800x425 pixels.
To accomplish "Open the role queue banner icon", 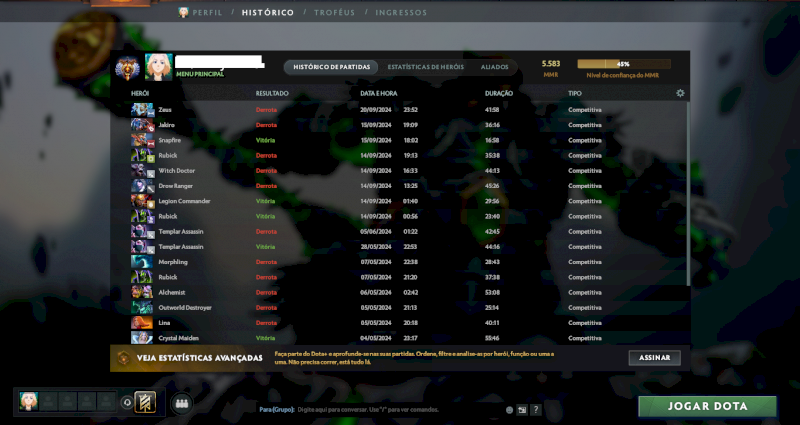I will 145,402.
